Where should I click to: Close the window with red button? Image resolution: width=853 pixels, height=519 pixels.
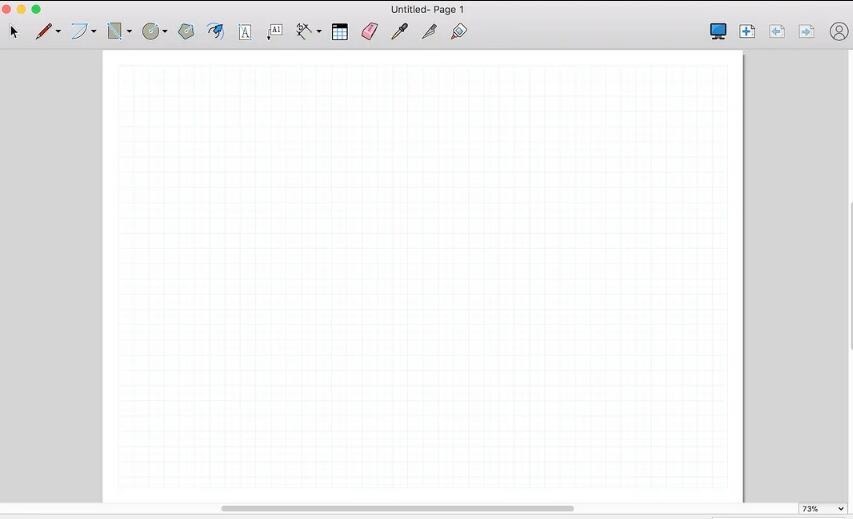[6, 9]
